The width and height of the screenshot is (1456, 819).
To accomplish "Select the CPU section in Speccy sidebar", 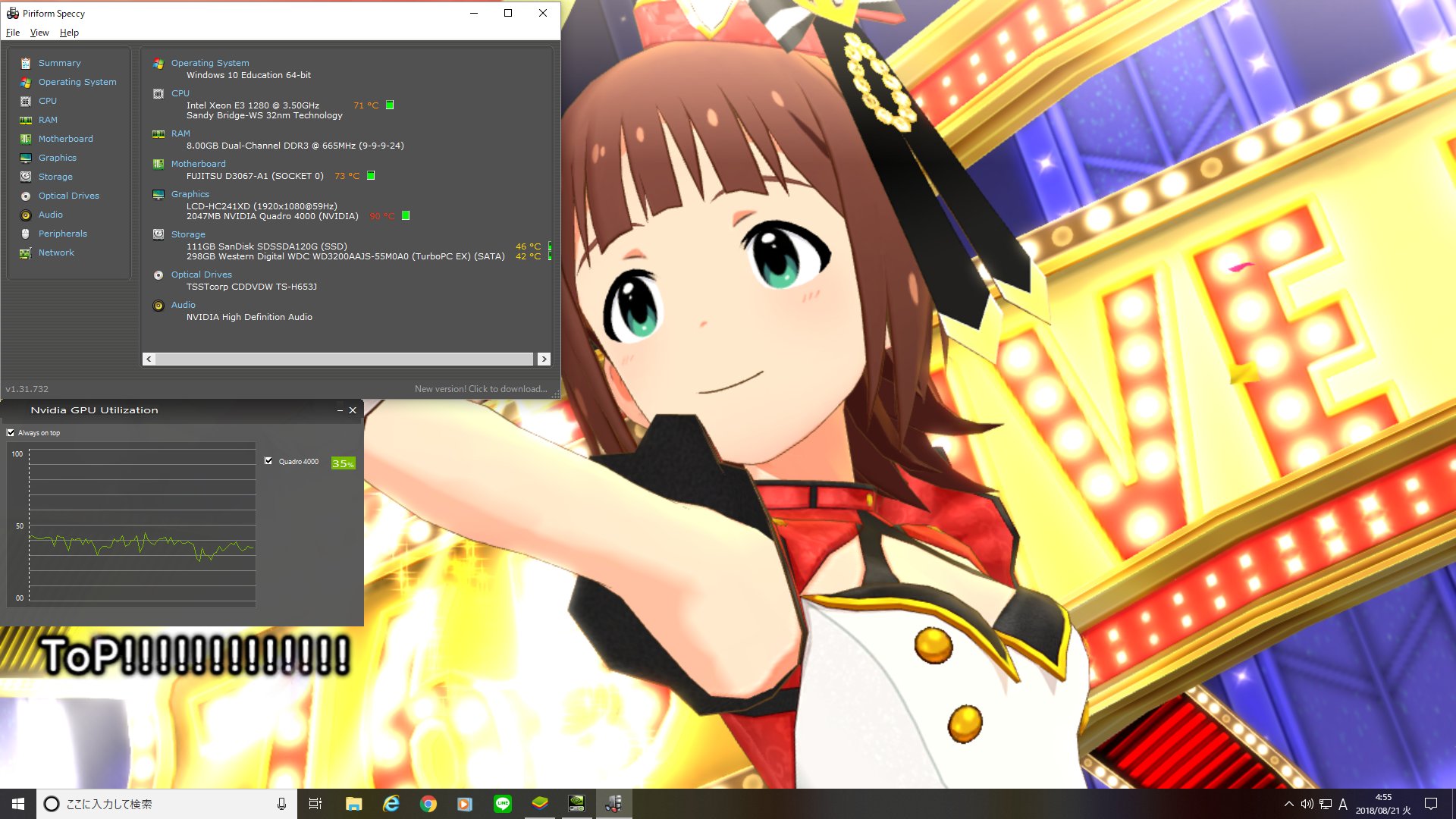I will pyautogui.click(x=48, y=100).
